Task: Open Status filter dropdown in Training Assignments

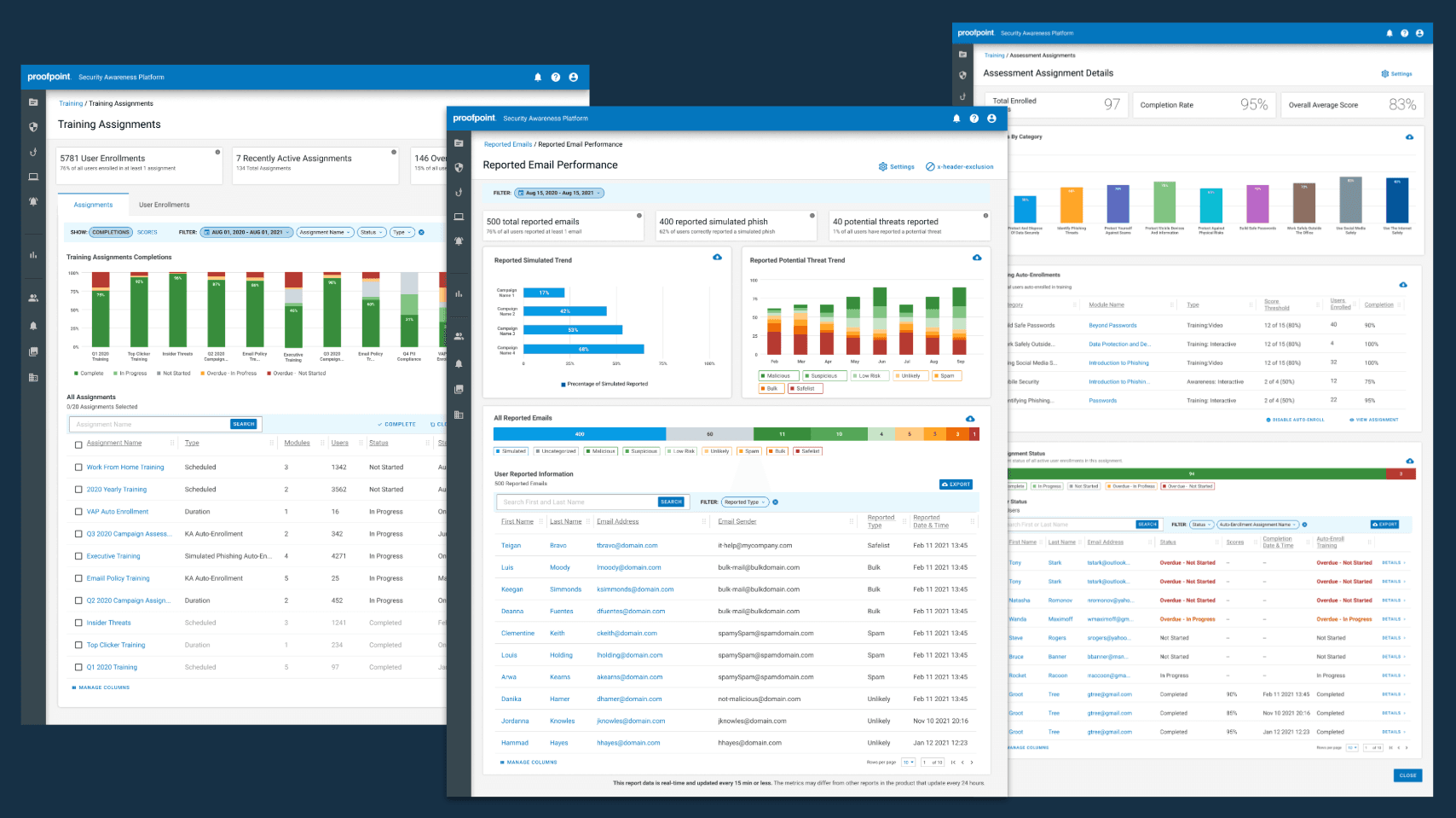Action: (x=371, y=232)
